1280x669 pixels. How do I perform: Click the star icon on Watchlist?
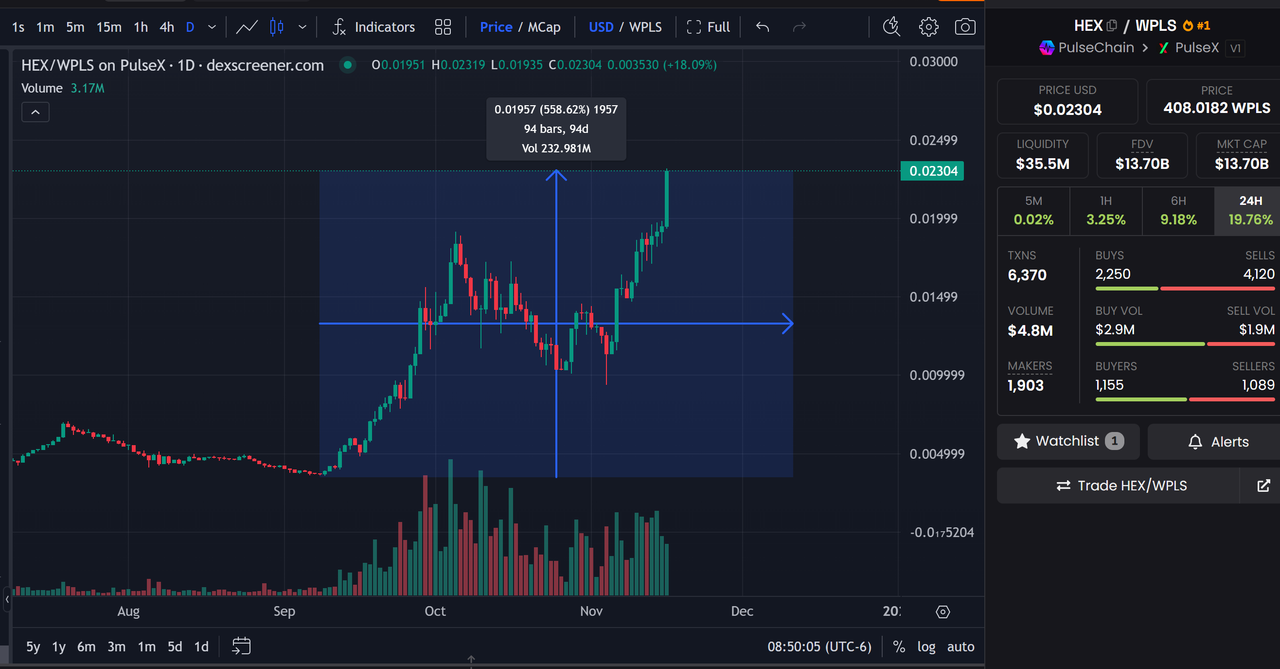1022,441
